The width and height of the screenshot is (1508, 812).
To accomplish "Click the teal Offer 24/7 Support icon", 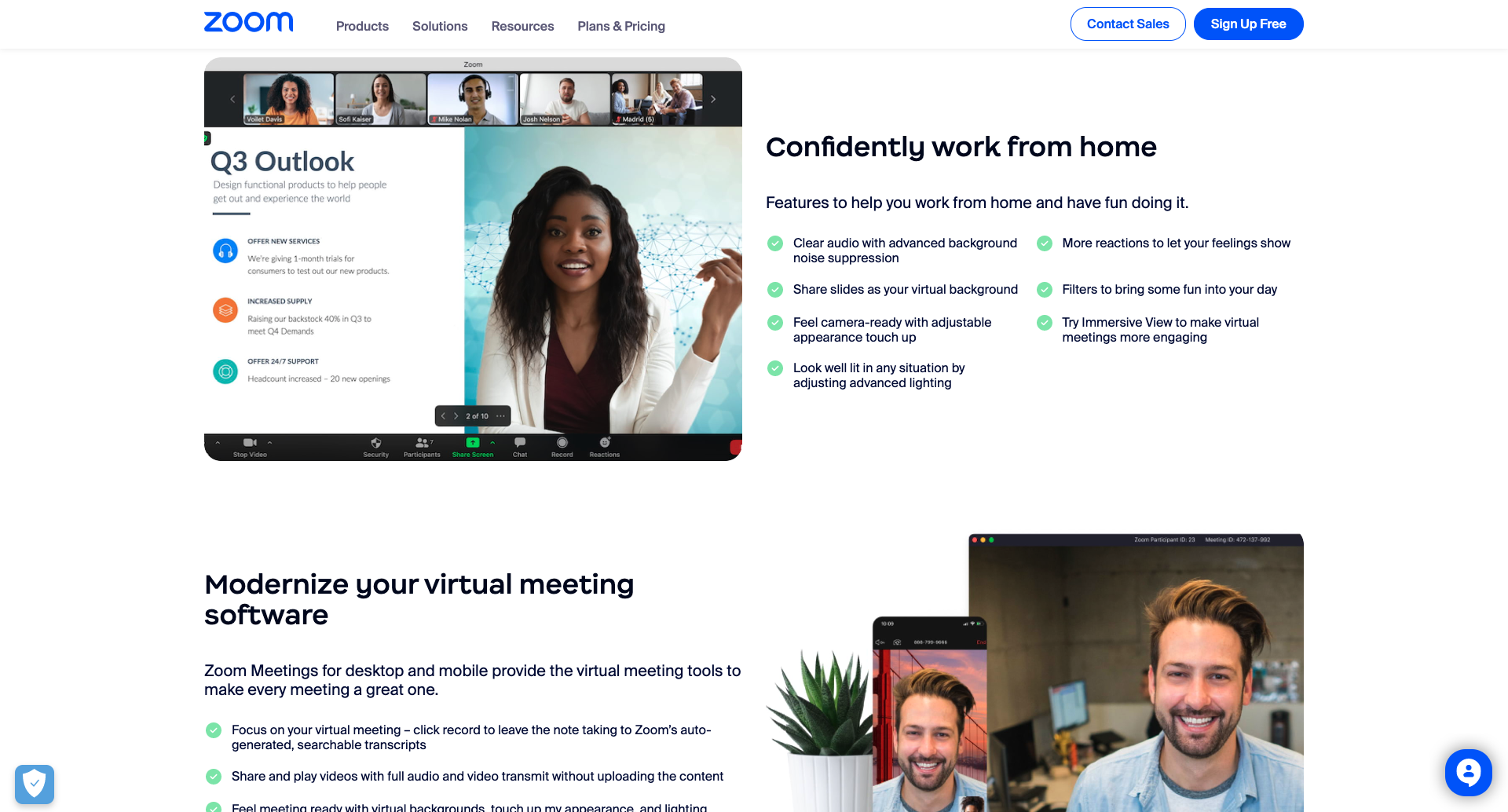I will pos(225,371).
